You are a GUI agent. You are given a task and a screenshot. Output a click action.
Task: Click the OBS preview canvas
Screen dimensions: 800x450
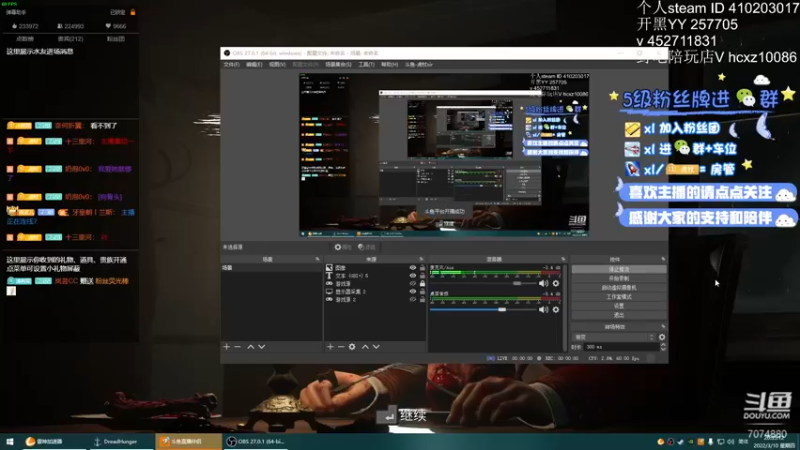(444, 155)
